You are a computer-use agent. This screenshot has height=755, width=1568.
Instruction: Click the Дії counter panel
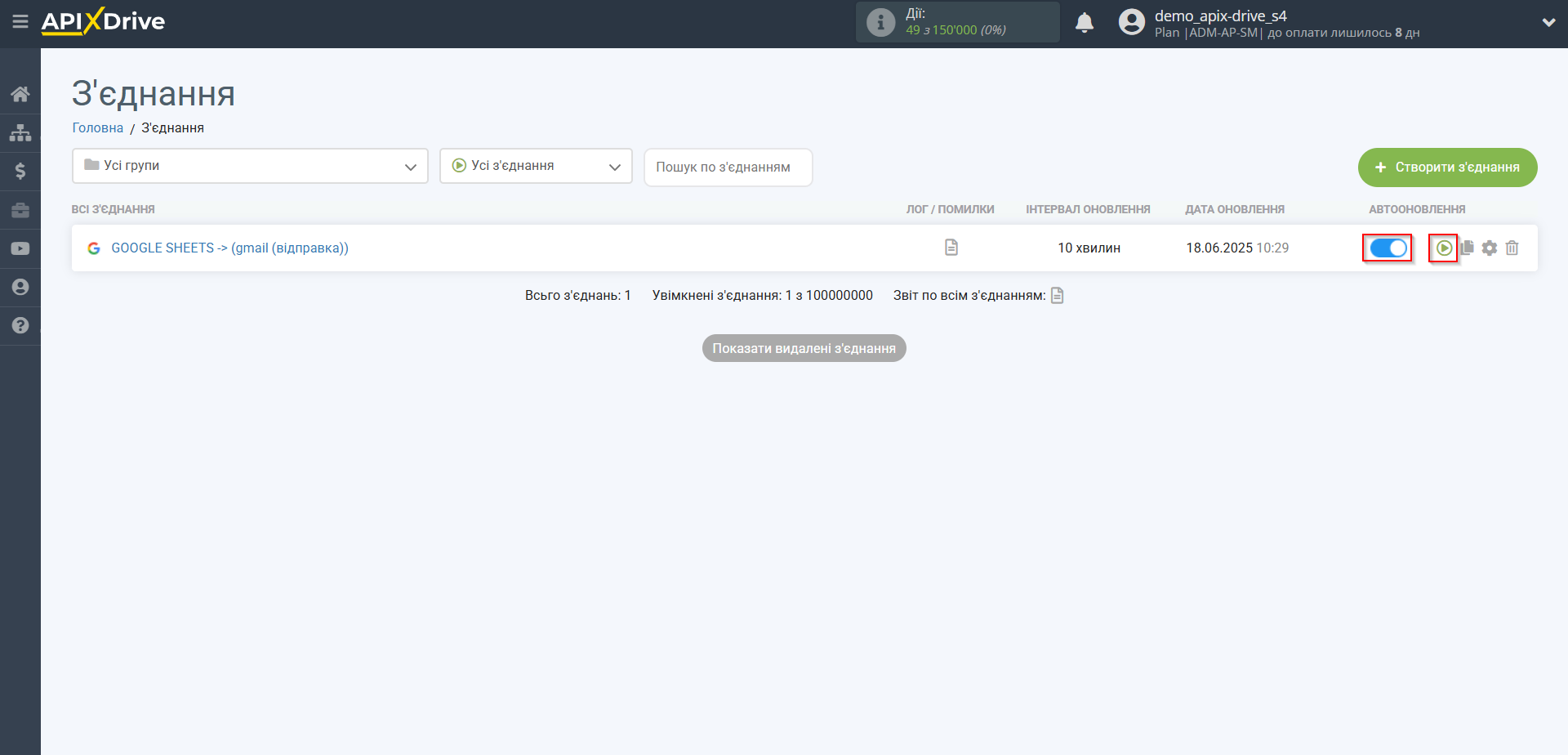[958, 22]
